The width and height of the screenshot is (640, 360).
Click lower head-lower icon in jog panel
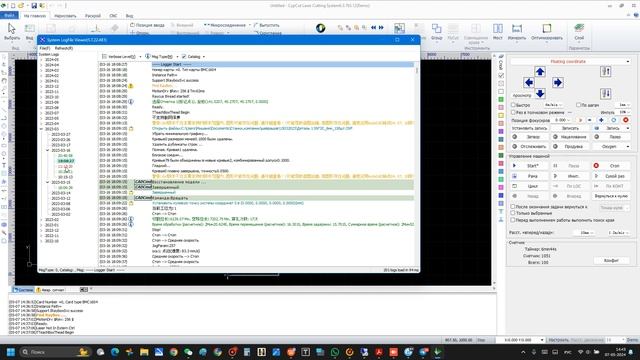pos(605,94)
